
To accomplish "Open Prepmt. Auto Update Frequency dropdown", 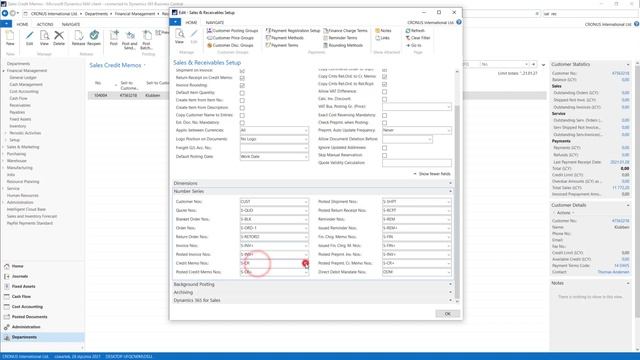I will tap(449, 131).
